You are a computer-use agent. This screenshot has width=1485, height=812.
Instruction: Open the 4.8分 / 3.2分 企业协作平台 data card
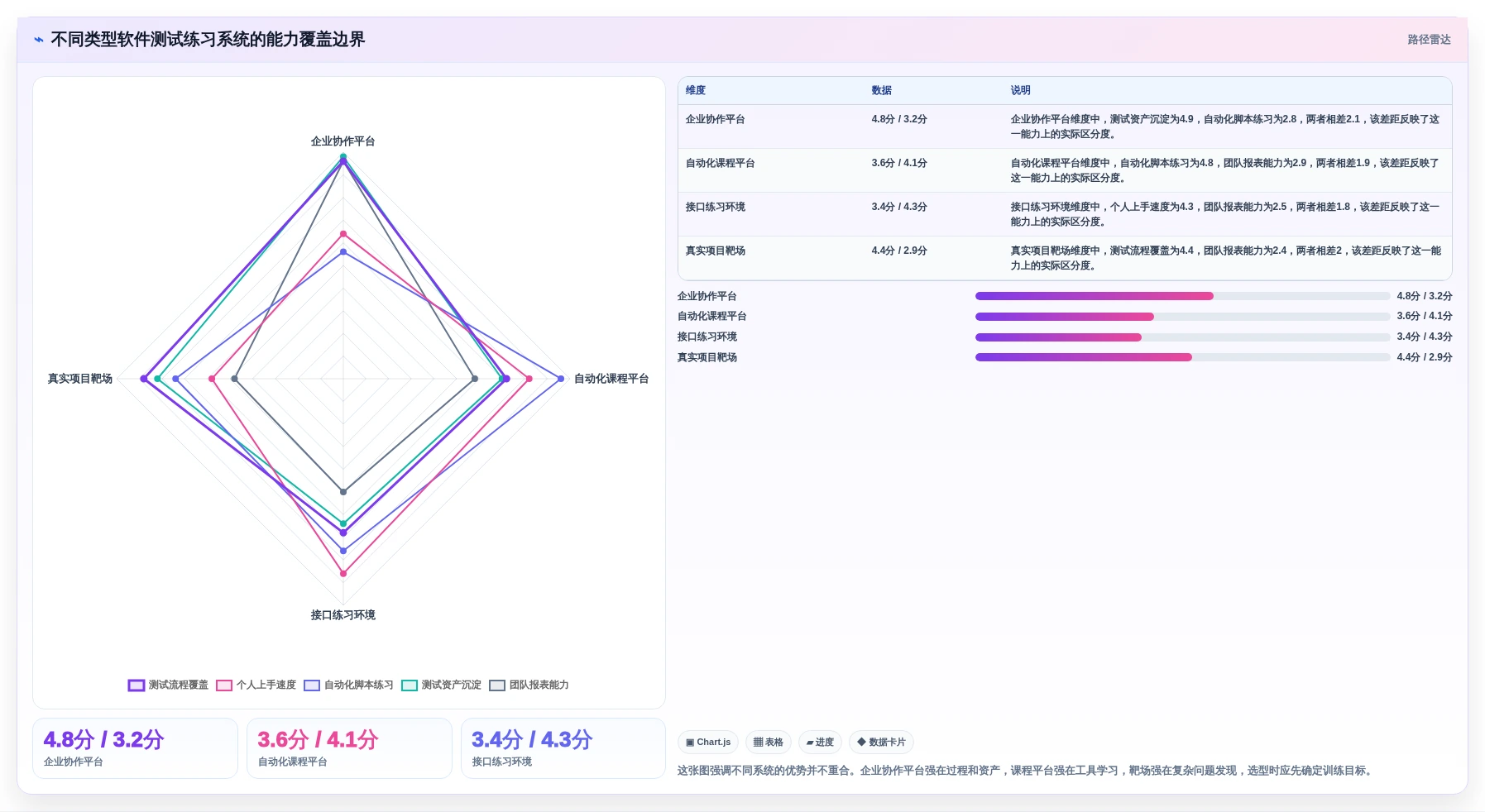coord(135,748)
